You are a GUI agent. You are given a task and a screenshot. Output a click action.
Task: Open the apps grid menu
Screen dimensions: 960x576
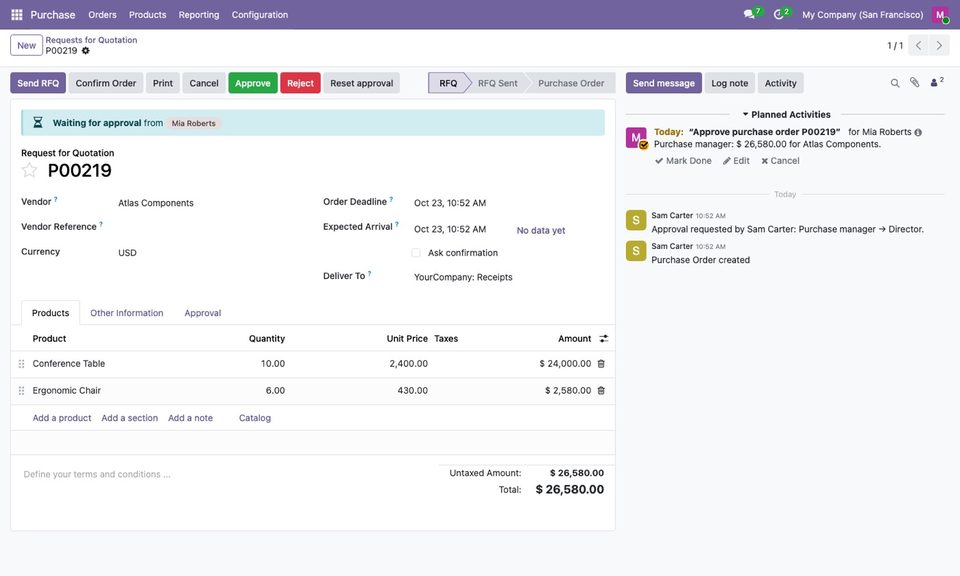click(x=17, y=14)
